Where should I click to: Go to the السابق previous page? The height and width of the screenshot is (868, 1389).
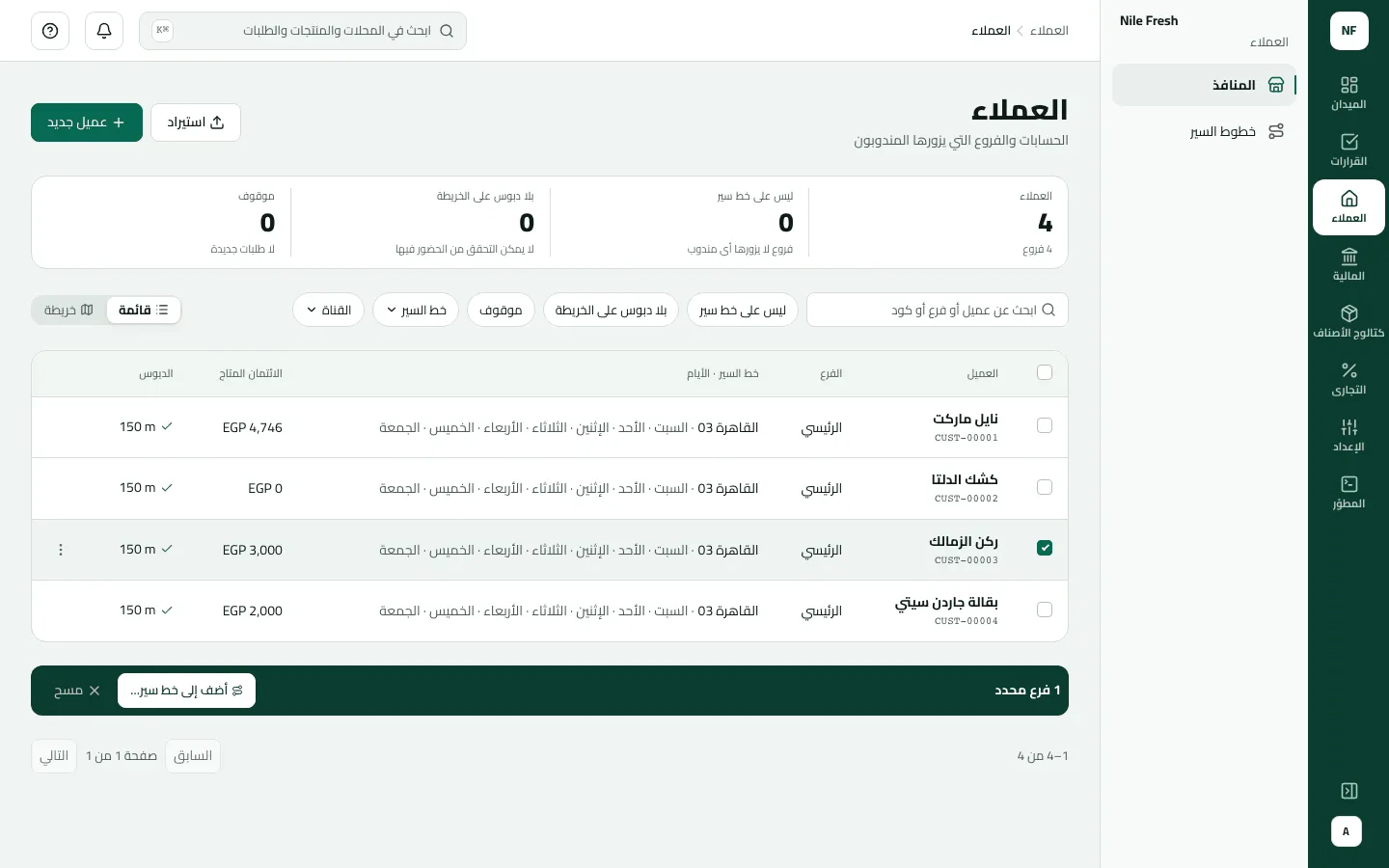tap(193, 756)
